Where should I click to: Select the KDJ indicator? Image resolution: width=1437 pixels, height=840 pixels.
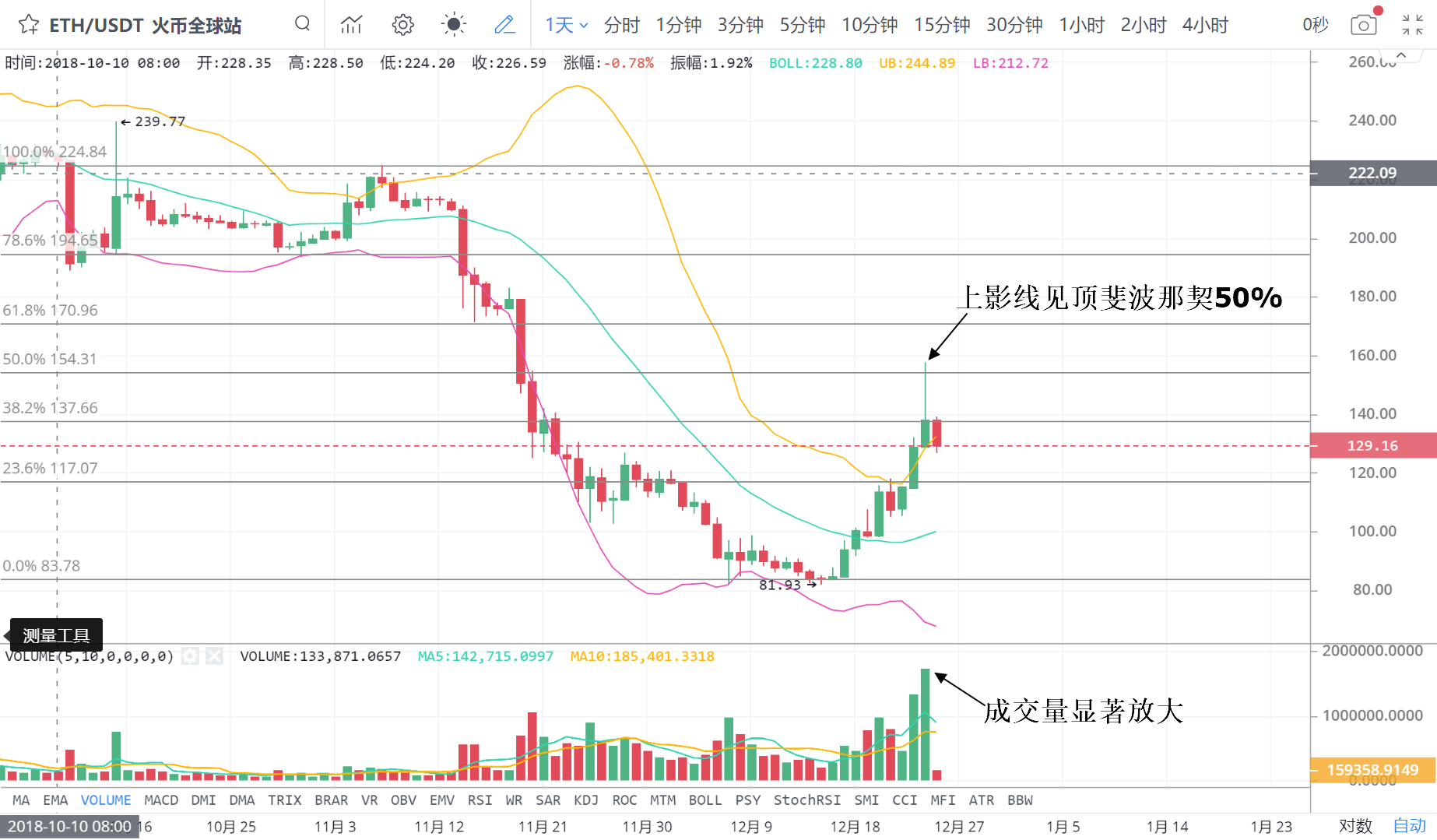point(586,800)
